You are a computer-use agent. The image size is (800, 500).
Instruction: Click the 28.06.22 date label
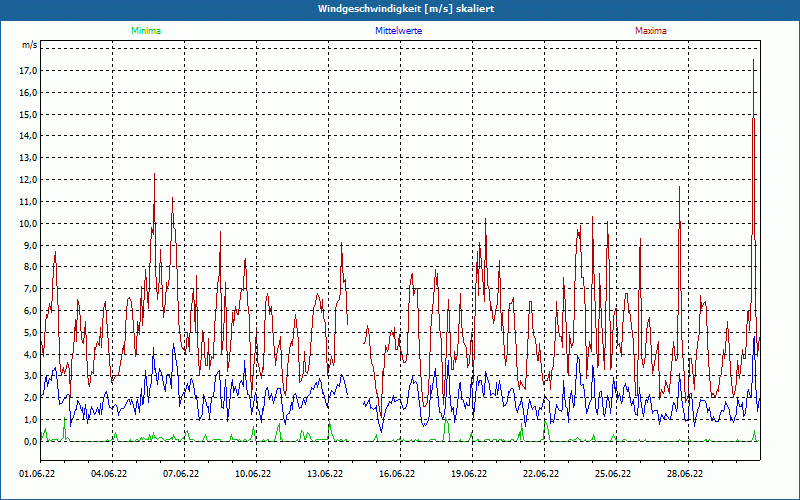click(x=685, y=474)
